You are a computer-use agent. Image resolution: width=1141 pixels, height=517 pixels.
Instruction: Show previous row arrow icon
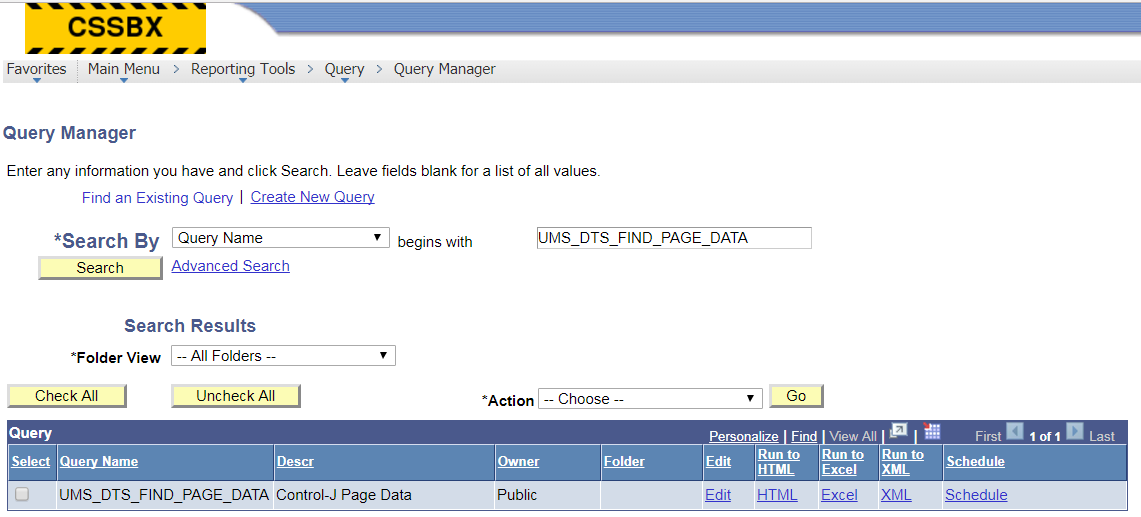pos(1014,431)
